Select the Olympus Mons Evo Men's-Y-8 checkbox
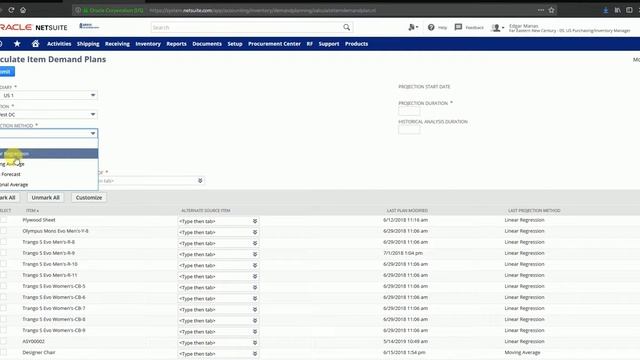 [4, 231]
